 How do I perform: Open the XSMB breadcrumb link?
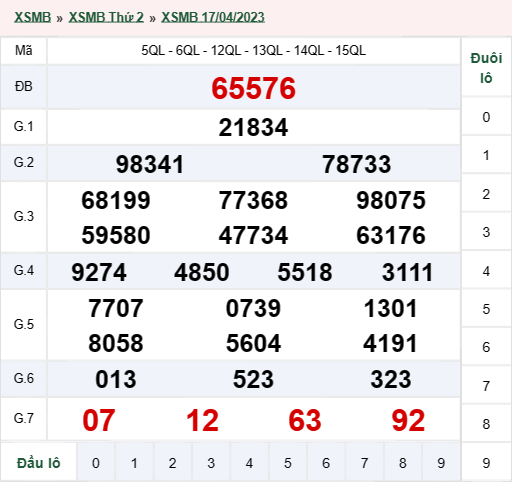click(x=32, y=17)
